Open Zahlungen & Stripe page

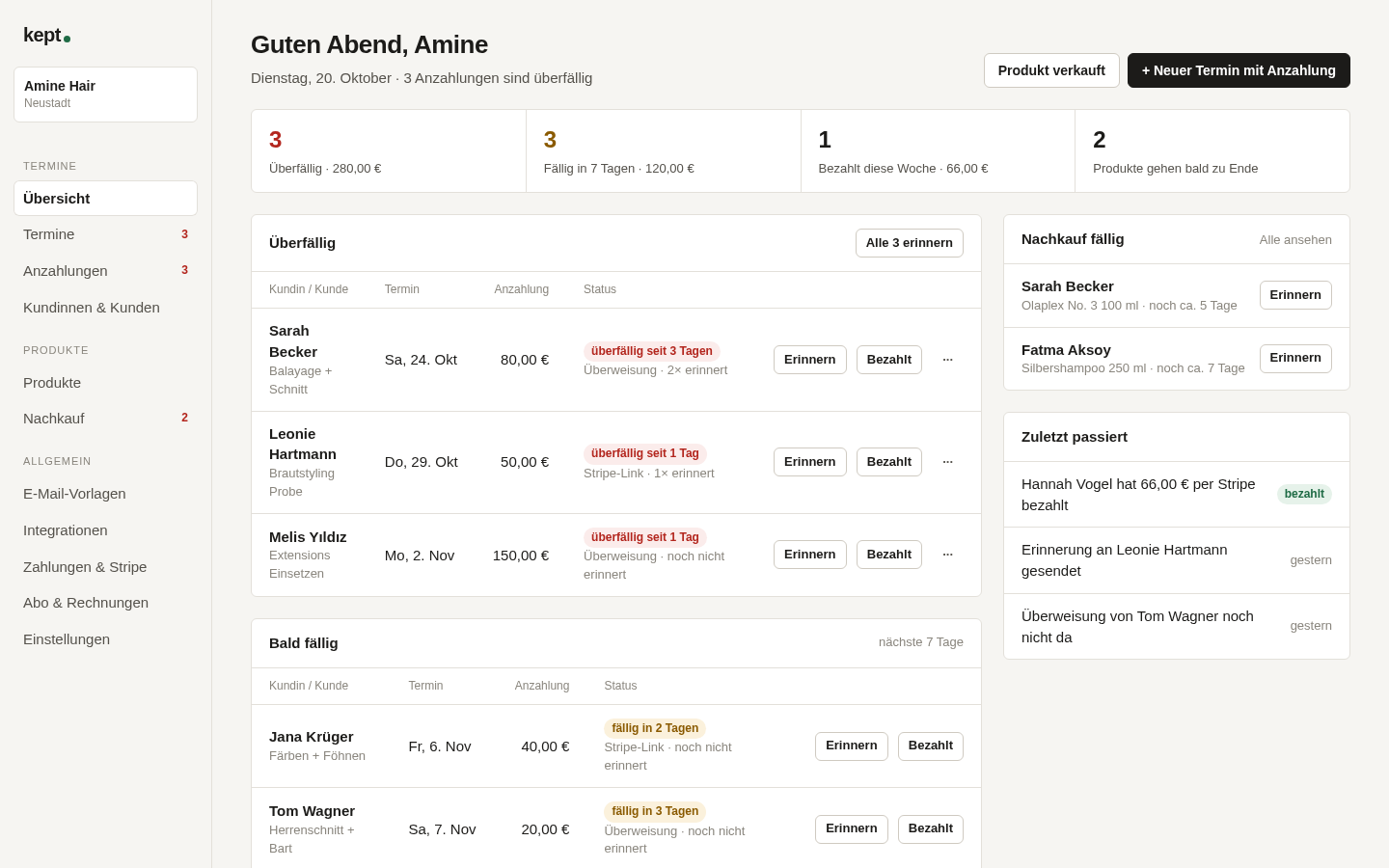[x=105, y=567]
